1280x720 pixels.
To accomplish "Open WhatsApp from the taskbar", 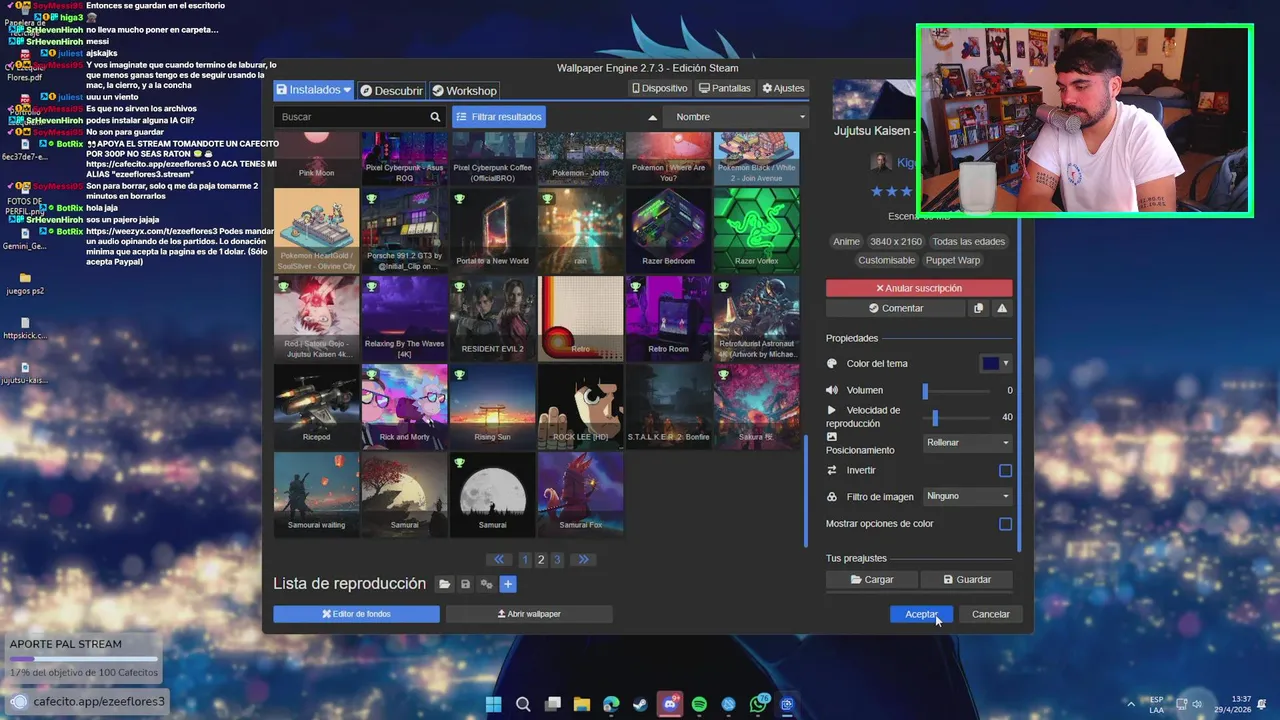I will (758, 704).
